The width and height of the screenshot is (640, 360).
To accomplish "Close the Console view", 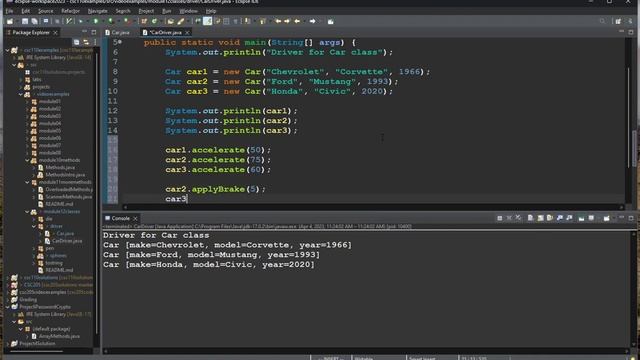I will click(135, 218).
